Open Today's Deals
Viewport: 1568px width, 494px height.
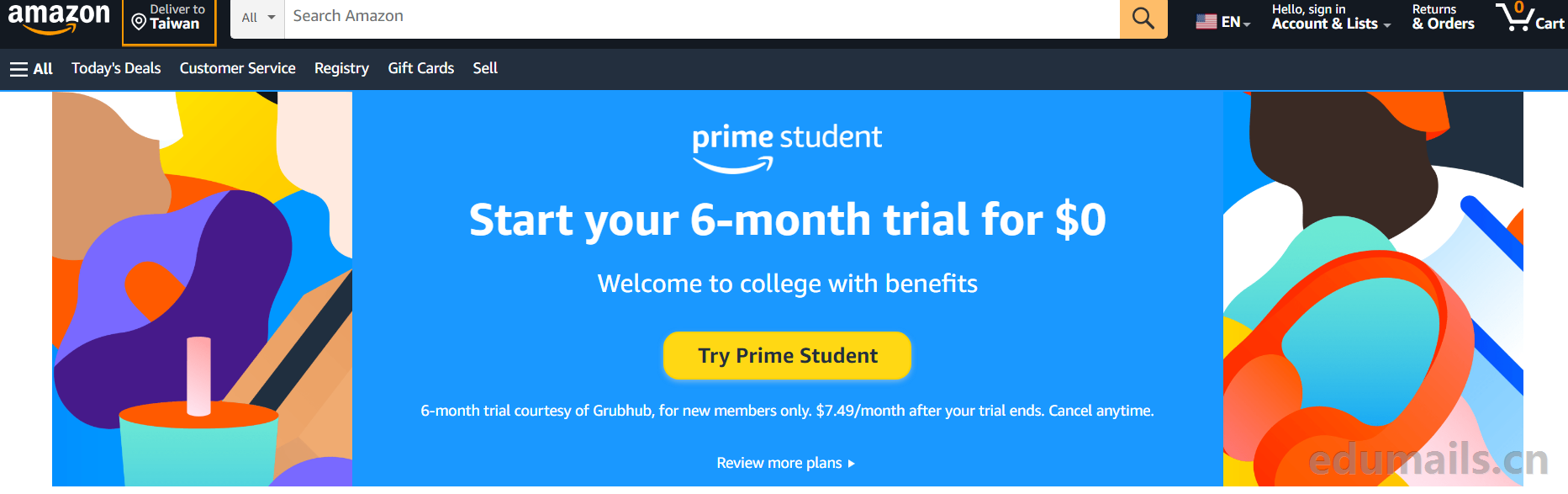115,68
